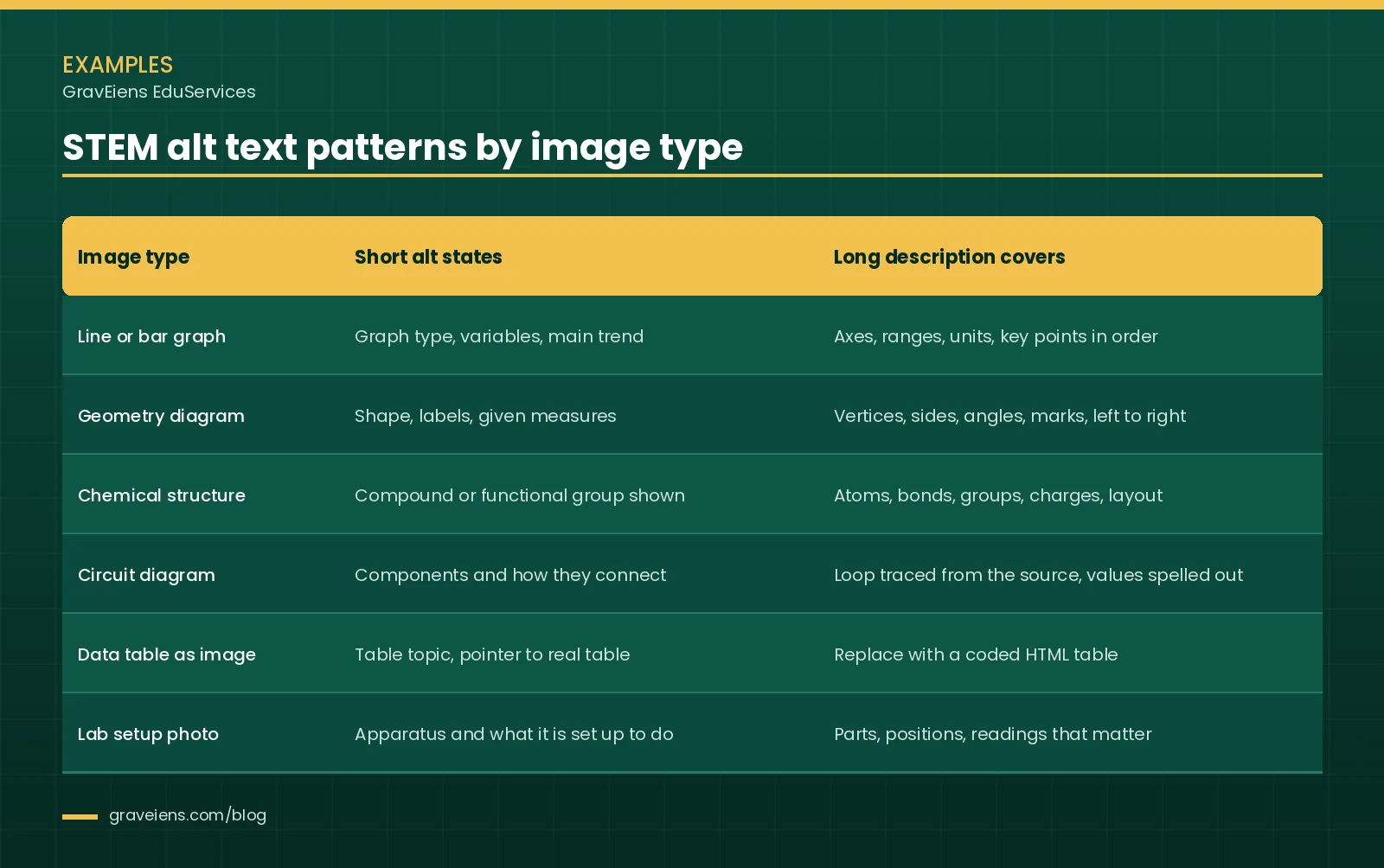Select the 'Lab setup photo' row label
This screenshot has height=868, width=1384.
(x=148, y=734)
